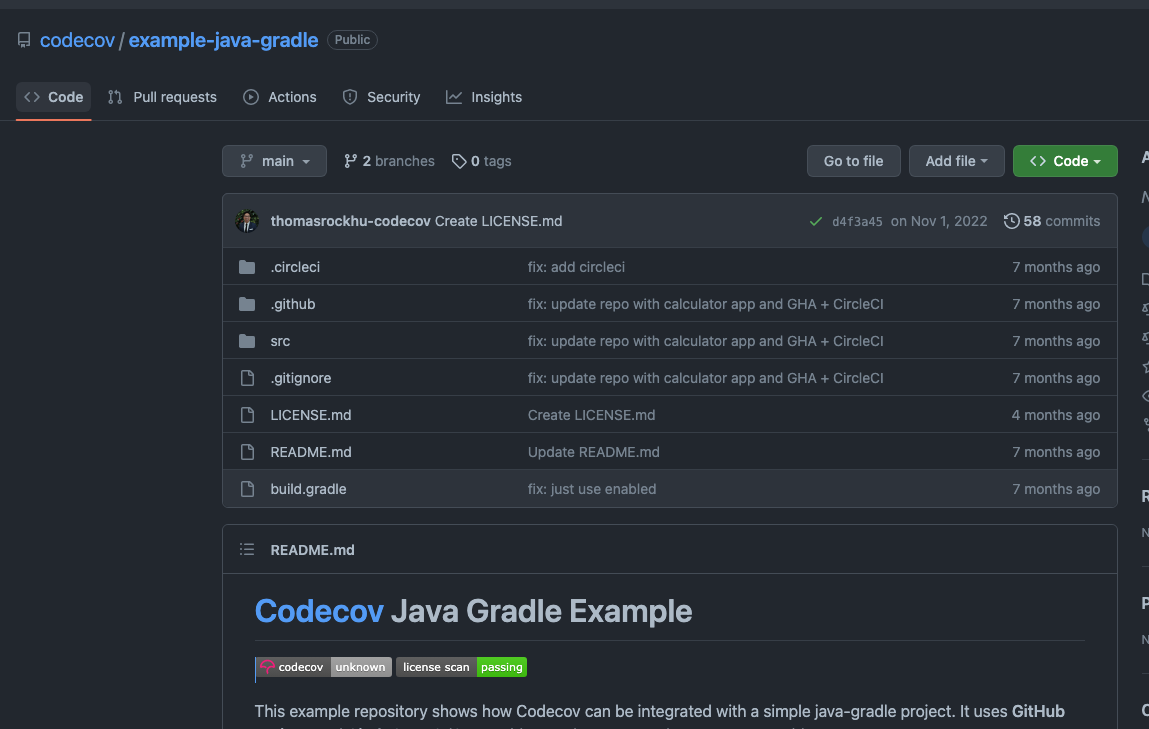Click the README.md panel header title
Screen dimensions: 1149x729
tap(312, 550)
